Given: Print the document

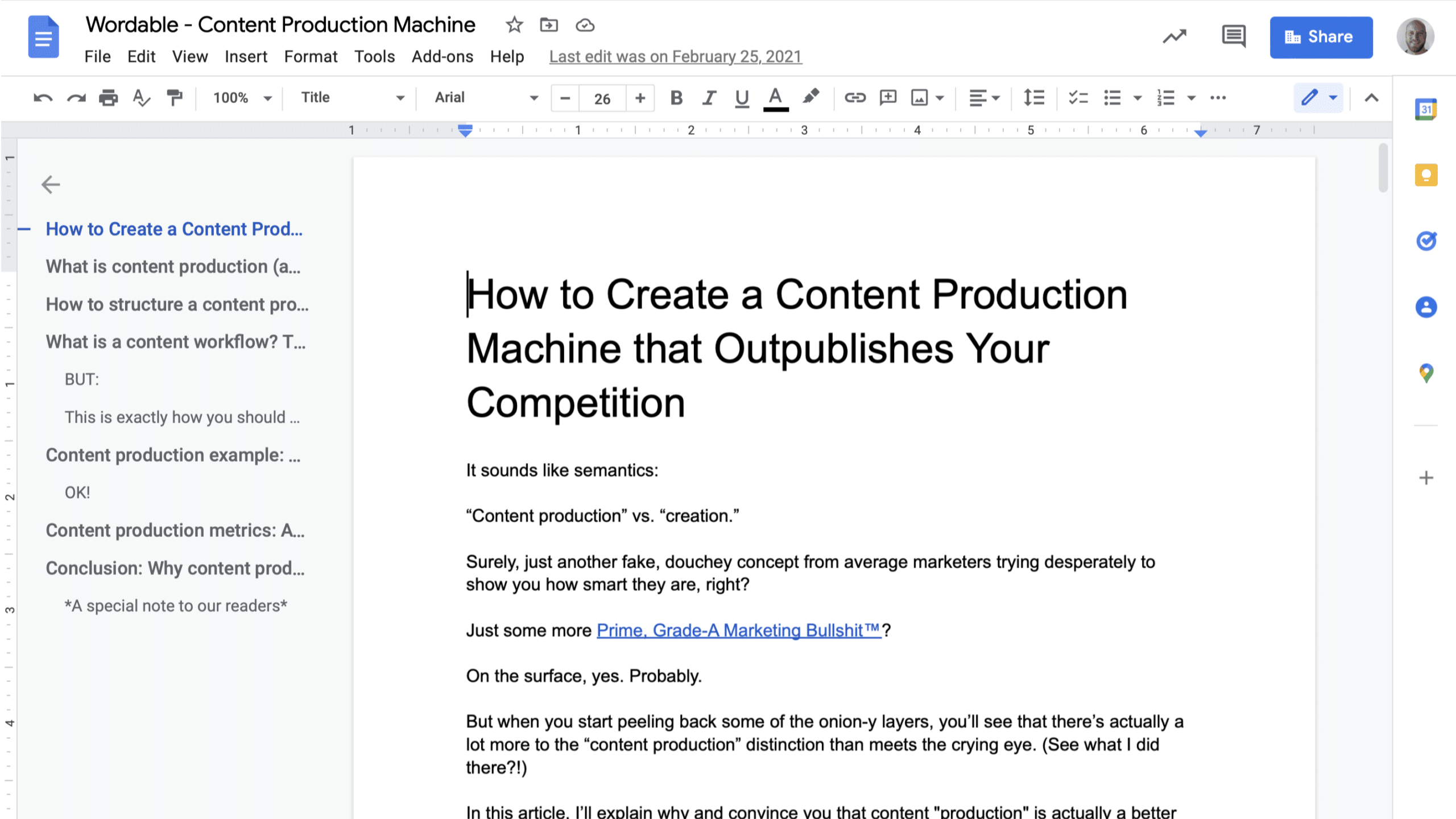Looking at the screenshot, I should [x=107, y=98].
